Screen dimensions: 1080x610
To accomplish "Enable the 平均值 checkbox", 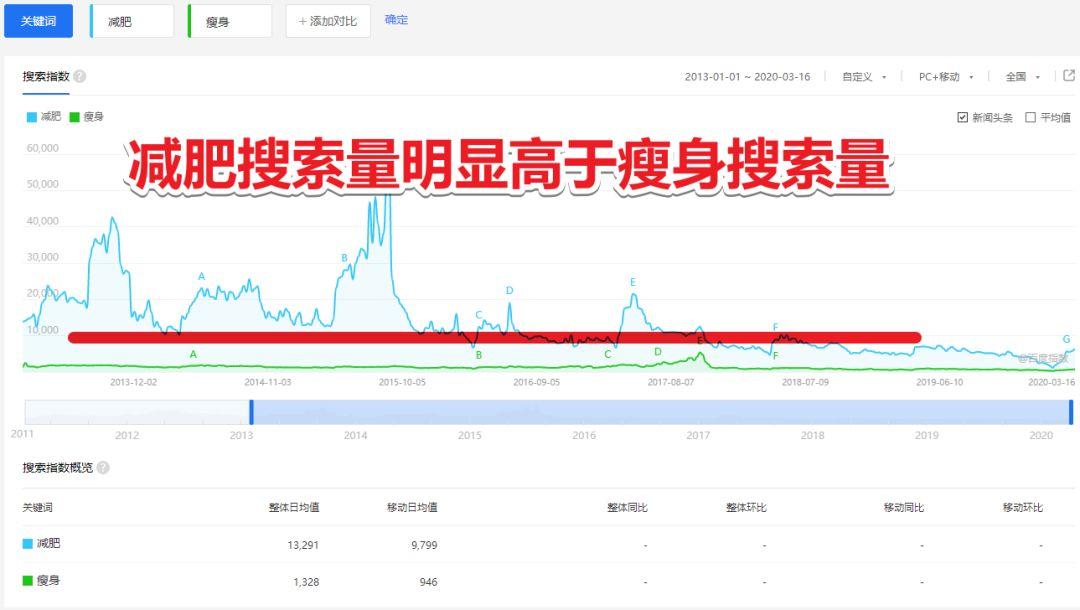I will (1030, 117).
